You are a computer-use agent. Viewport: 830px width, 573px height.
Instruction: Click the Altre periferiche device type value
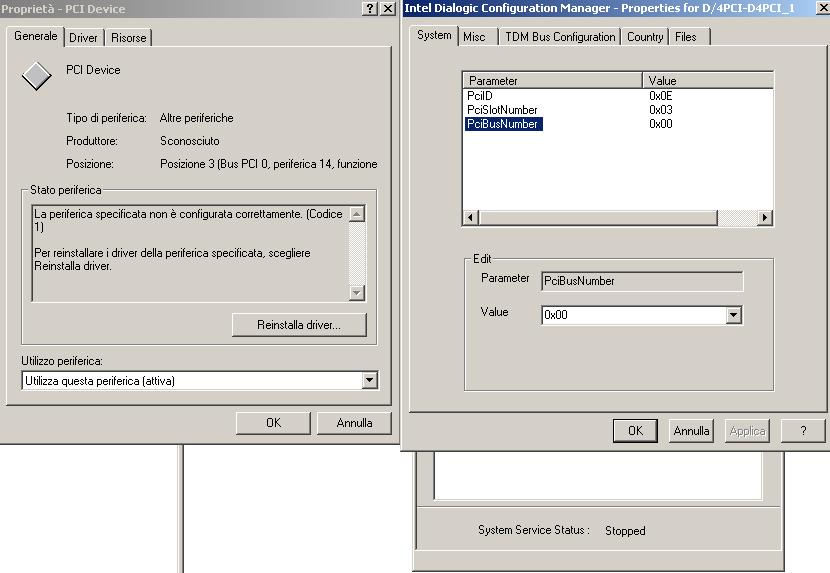tap(196, 118)
